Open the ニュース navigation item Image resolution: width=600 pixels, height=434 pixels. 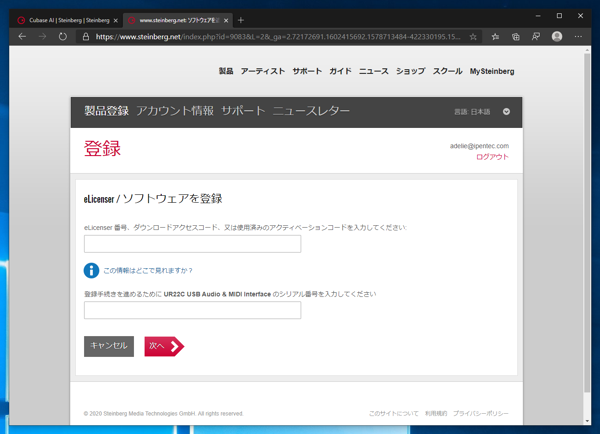click(x=373, y=71)
